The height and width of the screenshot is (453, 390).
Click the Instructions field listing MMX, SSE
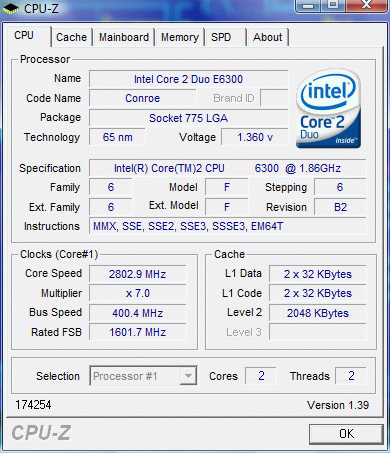tap(227, 226)
